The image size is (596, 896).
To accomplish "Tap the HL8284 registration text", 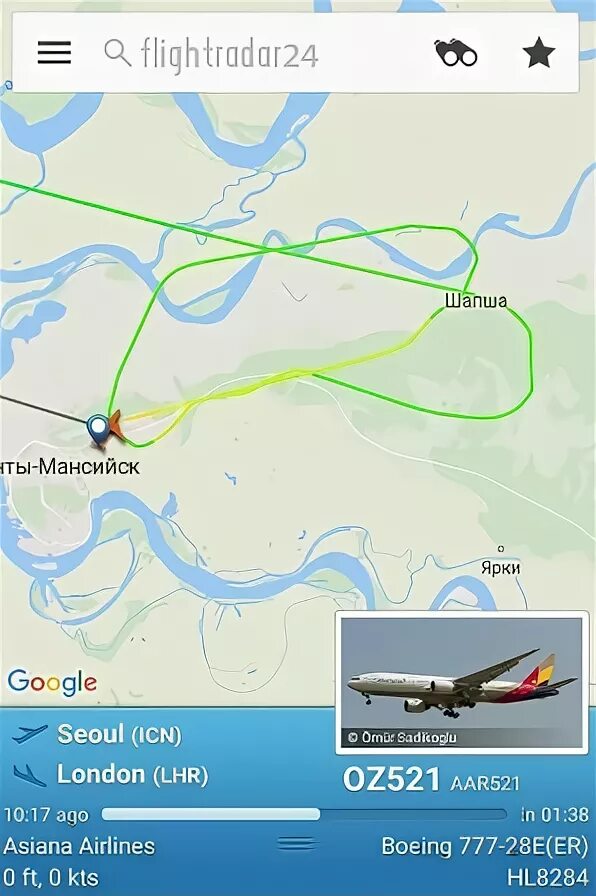I will coord(547,877).
